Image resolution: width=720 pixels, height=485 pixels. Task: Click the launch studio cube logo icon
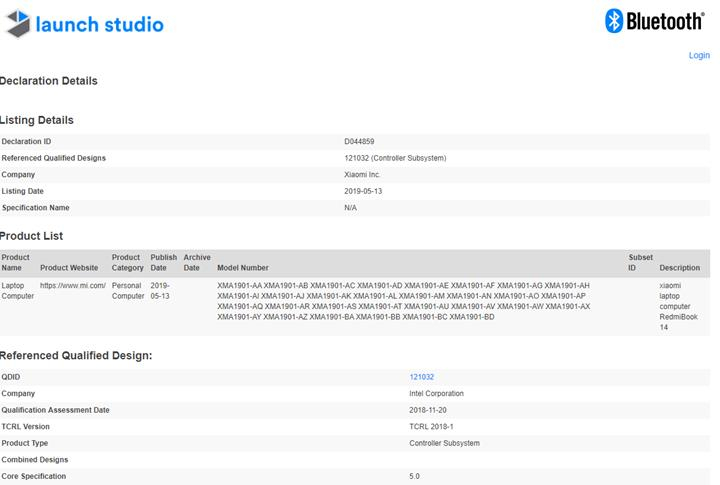(x=17, y=24)
